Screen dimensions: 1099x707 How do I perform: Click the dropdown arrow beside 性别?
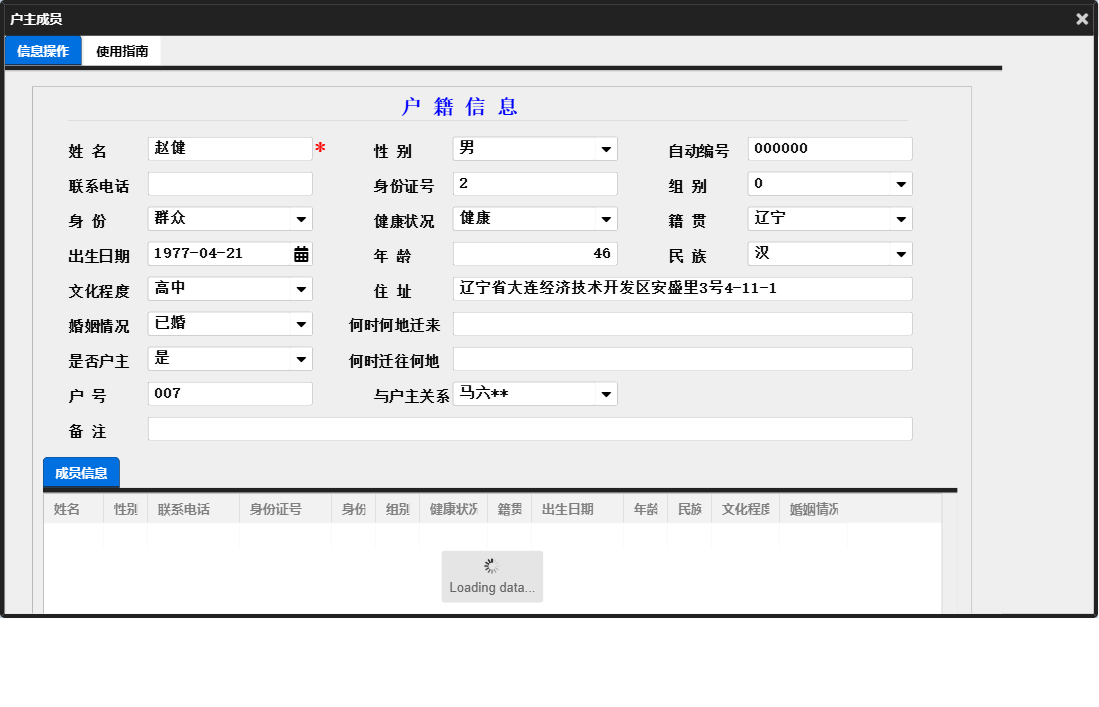606,148
